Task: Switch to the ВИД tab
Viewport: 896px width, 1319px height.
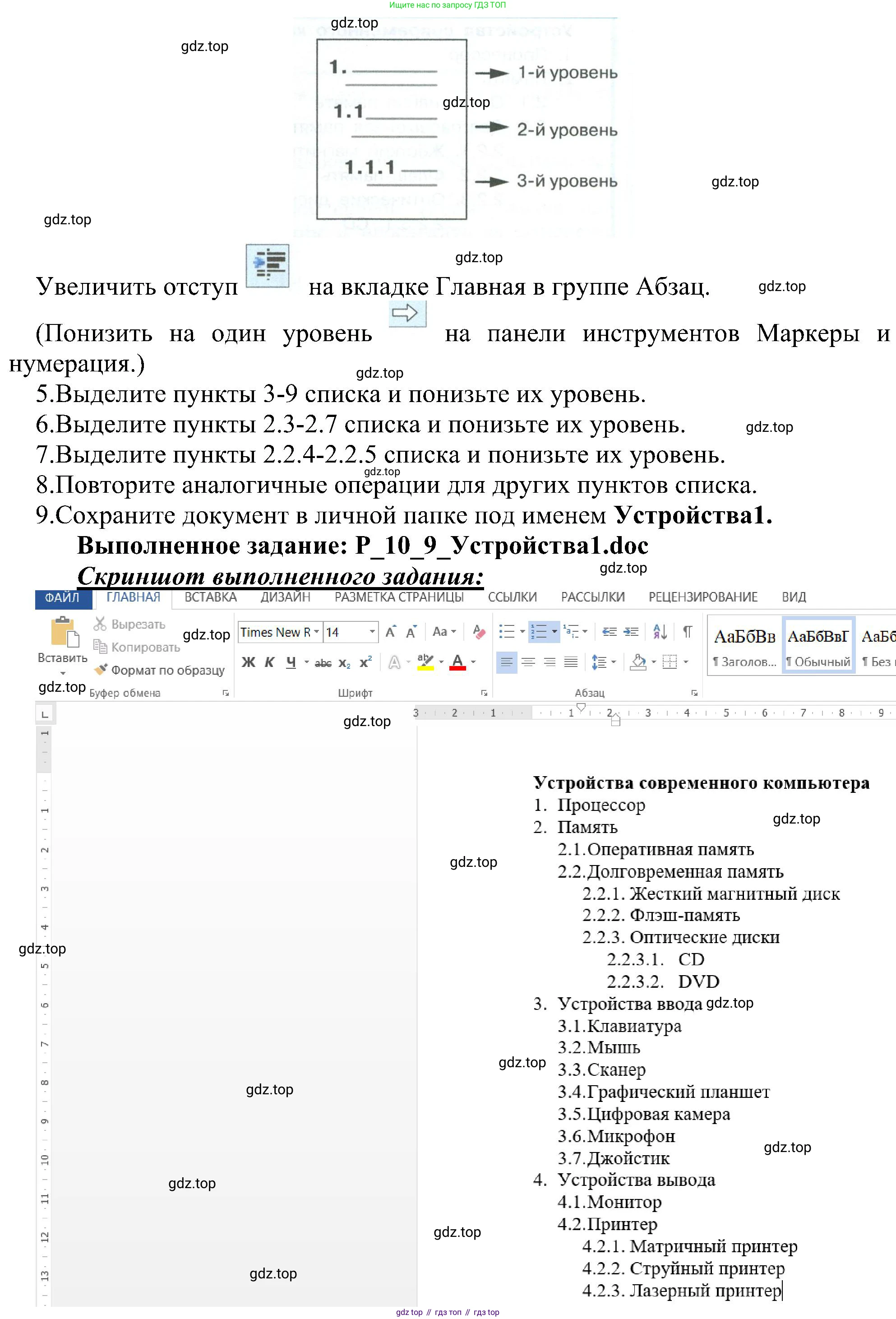Action: pos(794,597)
